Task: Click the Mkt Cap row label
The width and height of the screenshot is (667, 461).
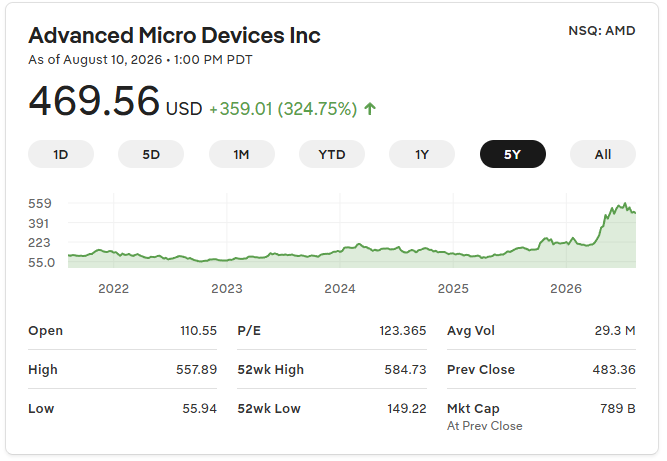Action: click(473, 409)
